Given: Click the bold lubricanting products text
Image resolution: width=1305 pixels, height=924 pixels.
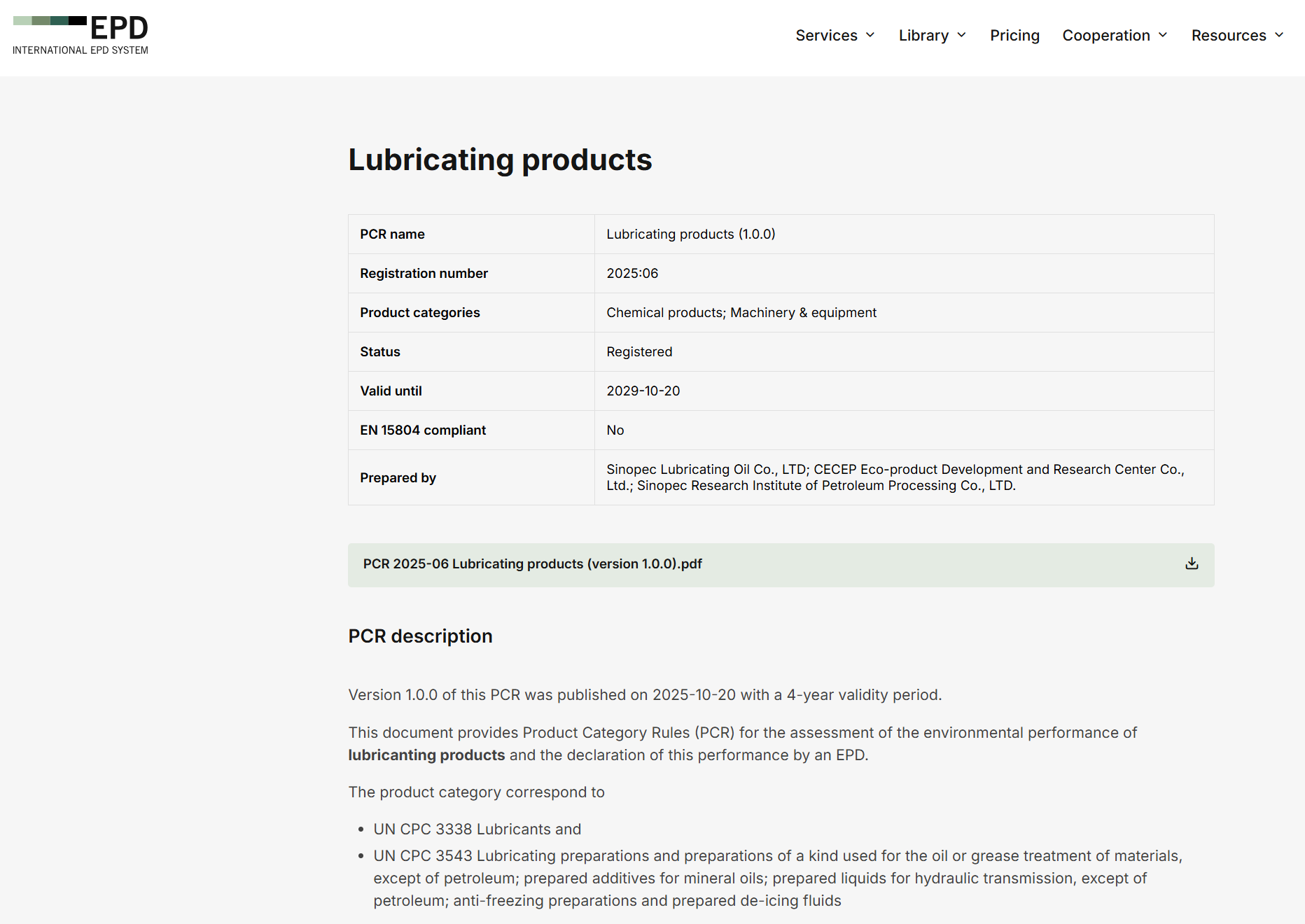Looking at the screenshot, I should [x=426, y=755].
